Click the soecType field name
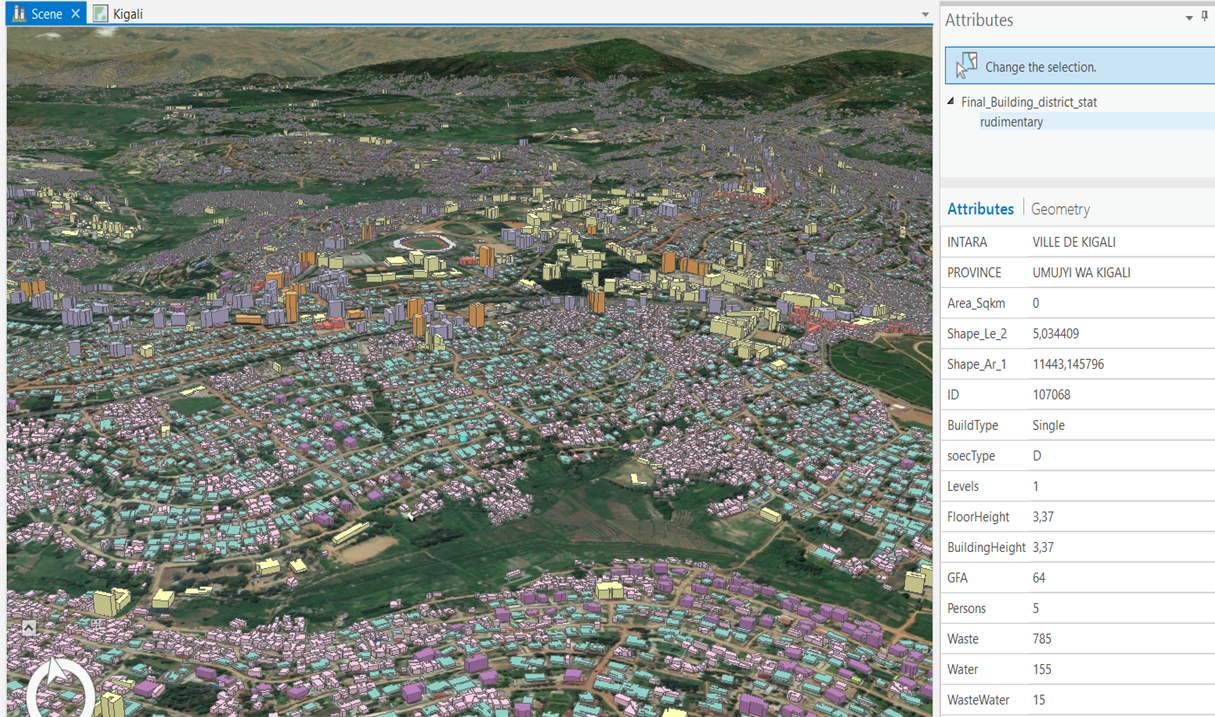 pos(971,456)
